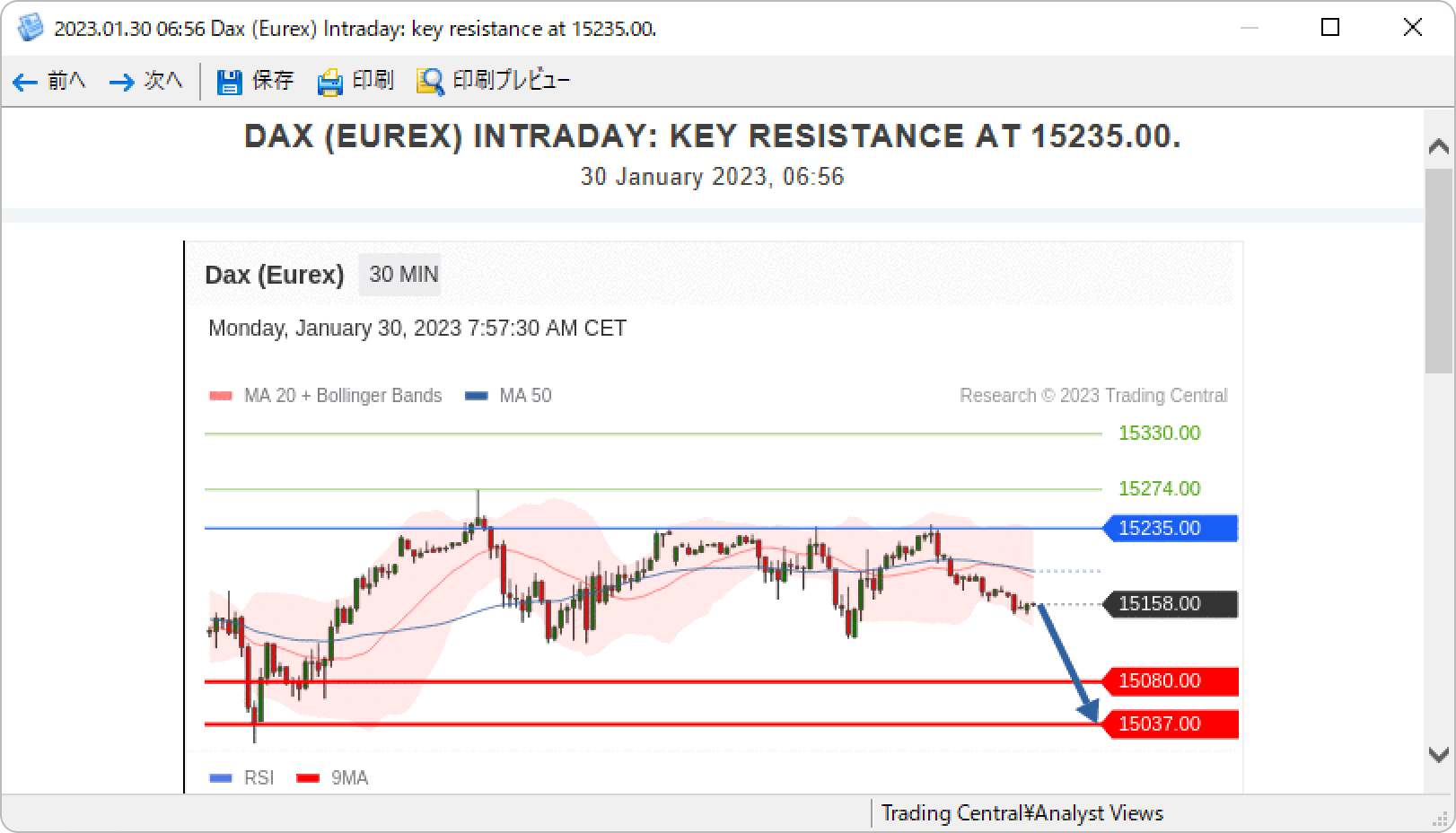Click the 印刷 printer icon

click(330, 83)
